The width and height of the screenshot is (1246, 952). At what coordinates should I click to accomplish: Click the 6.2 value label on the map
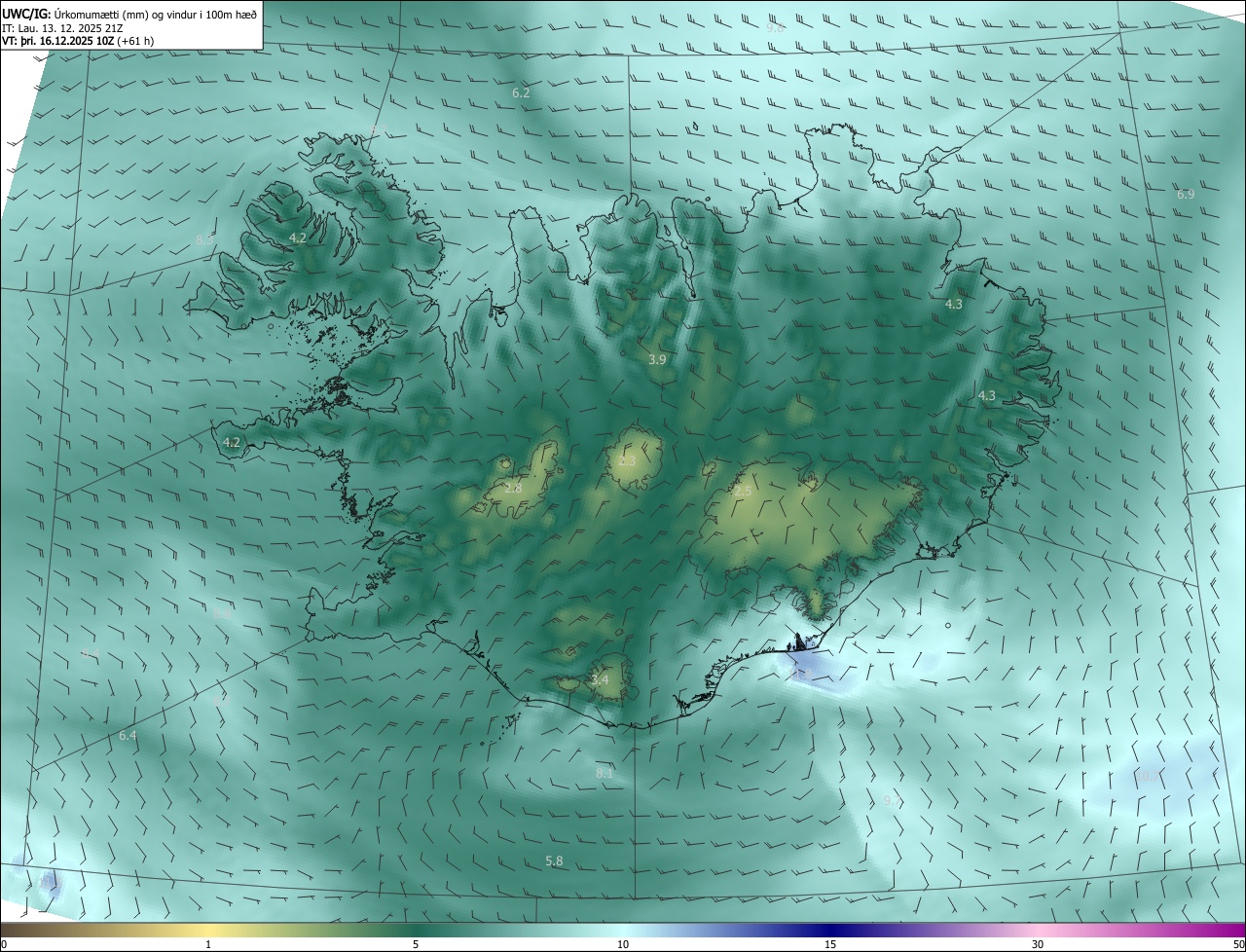coord(521,92)
